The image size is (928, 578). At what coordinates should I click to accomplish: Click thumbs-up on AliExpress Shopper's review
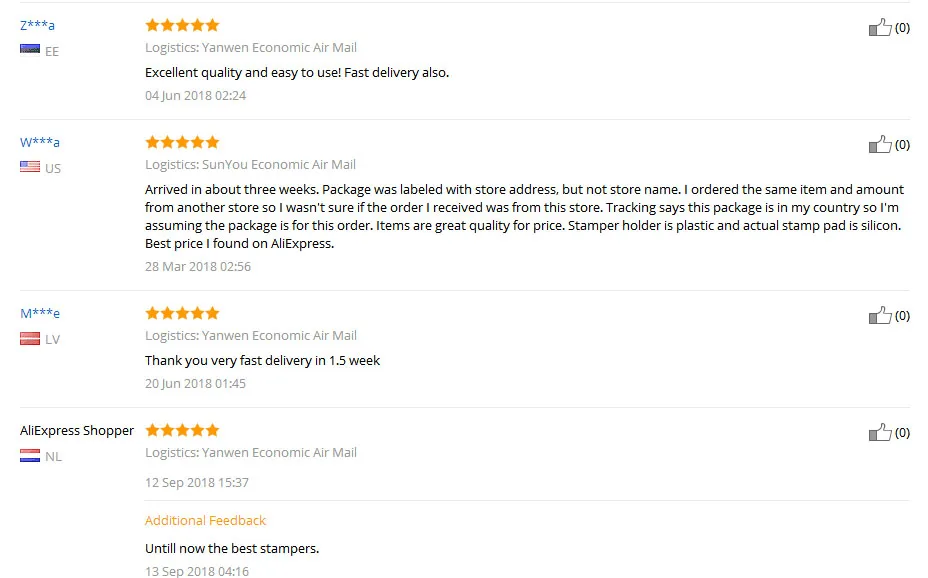coord(879,432)
